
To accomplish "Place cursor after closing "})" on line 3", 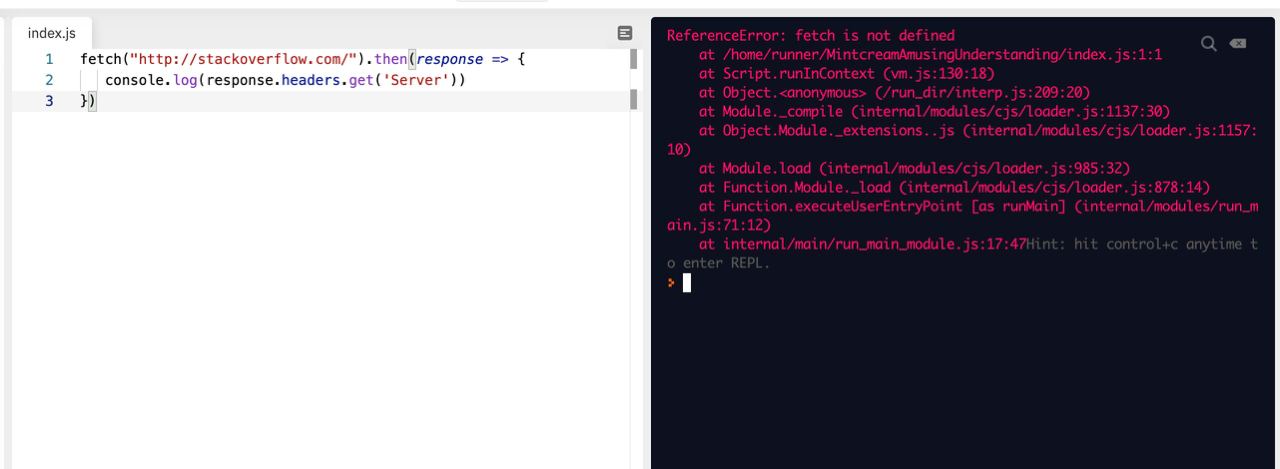I will [96, 101].
